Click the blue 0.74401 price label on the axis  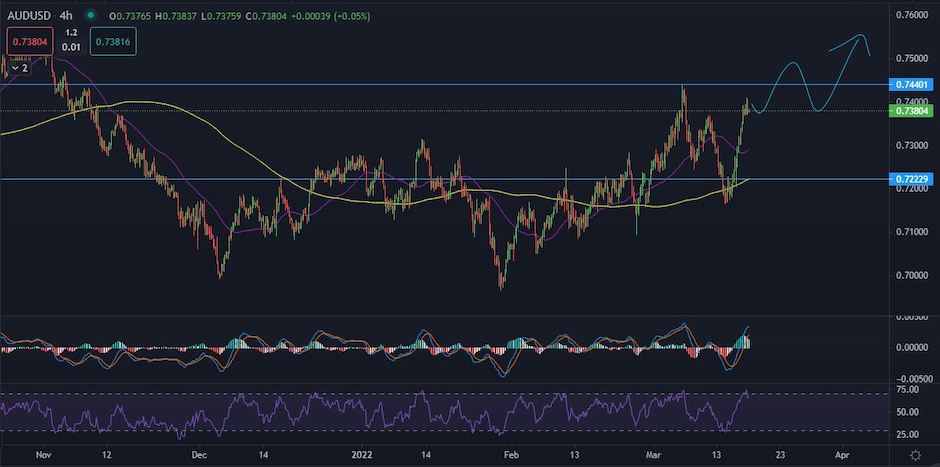(912, 85)
